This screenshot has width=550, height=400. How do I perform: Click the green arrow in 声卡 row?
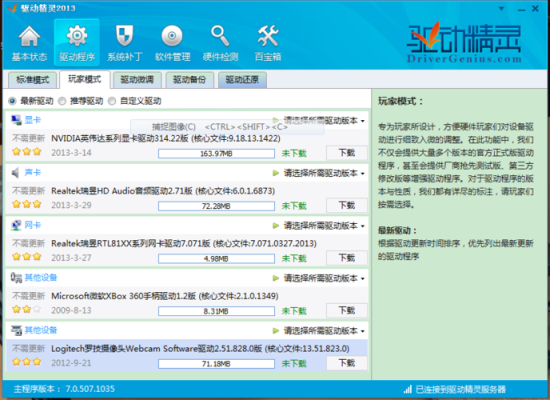point(276,173)
